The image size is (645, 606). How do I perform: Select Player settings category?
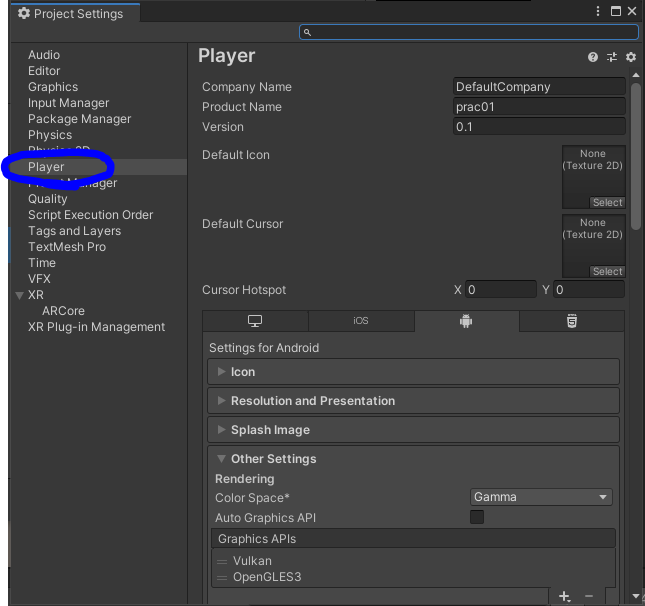coord(46,167)
